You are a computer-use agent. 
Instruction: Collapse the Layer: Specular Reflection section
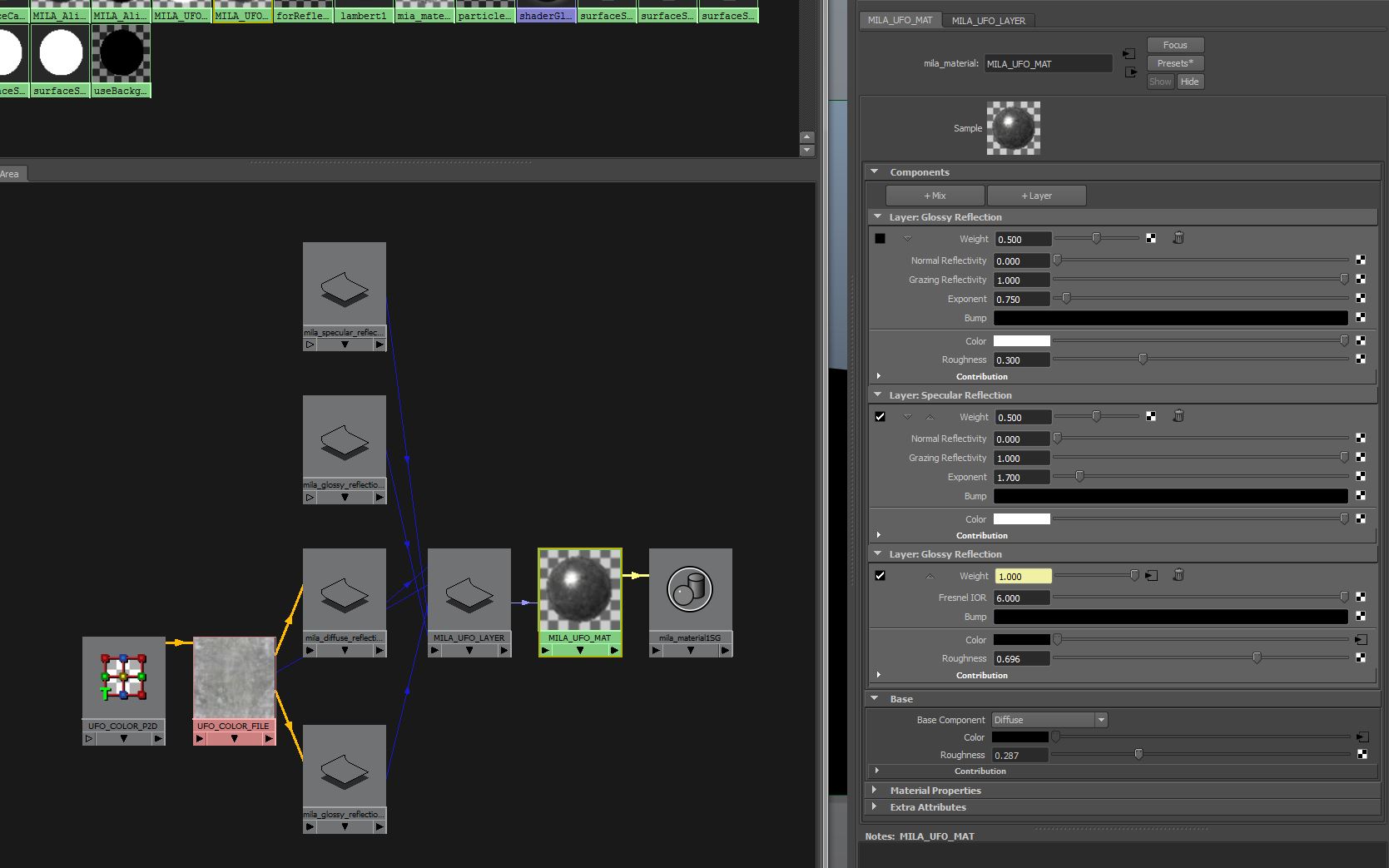click(876, 394)
